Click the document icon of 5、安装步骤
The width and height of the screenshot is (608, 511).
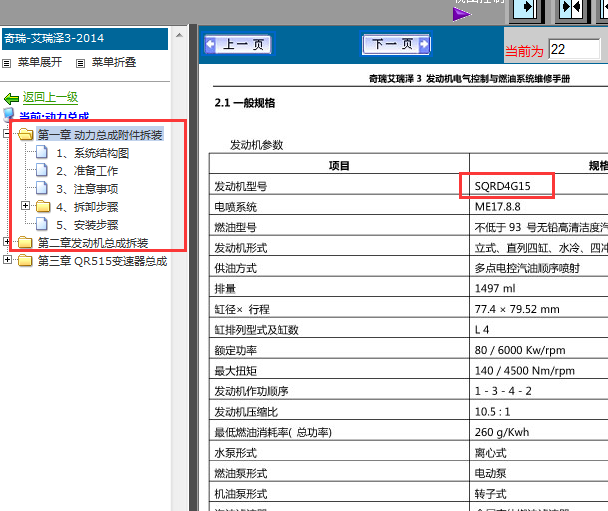42,224
